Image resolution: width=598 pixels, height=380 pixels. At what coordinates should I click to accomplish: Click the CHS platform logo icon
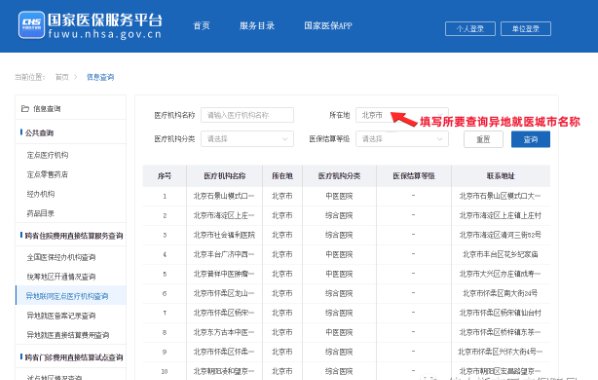click(31, 25)
